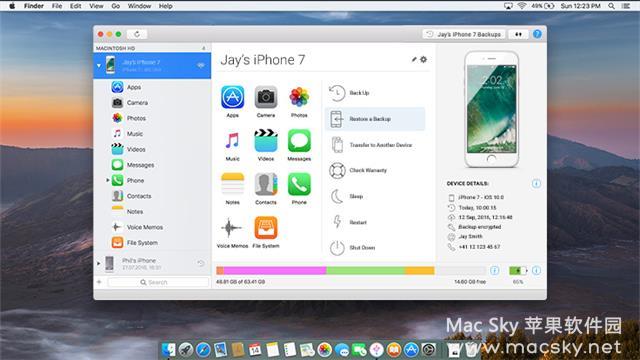The width and height of the screenshot is (640, 360).
Task: Click the Restart action
Action: (x=375, y=222)
